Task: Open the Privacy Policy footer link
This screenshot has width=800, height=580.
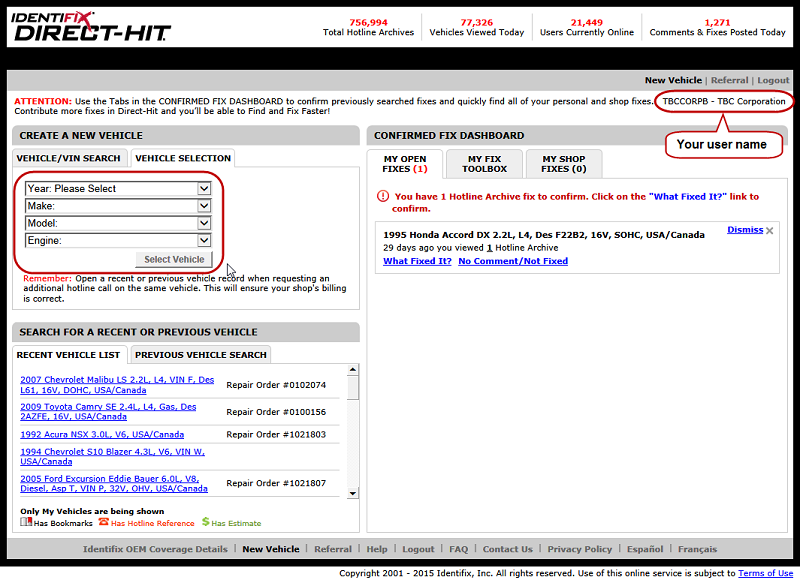Action: [x=580, y=549]
